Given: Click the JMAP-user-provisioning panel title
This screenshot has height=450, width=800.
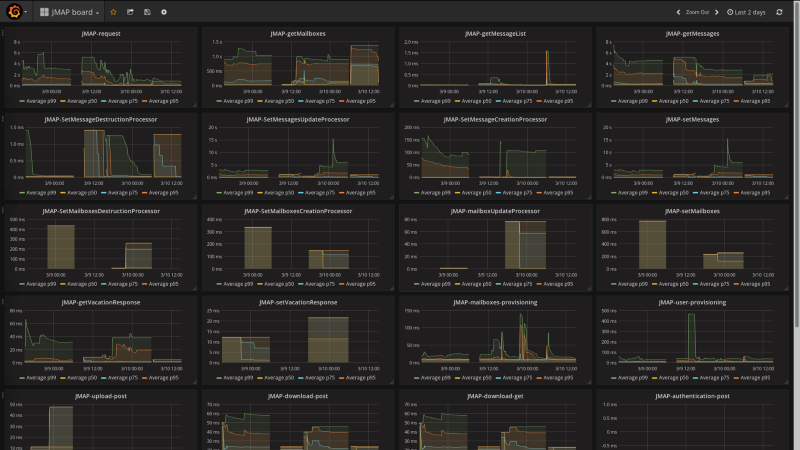Looking at the screenshot, I should 693,302.
